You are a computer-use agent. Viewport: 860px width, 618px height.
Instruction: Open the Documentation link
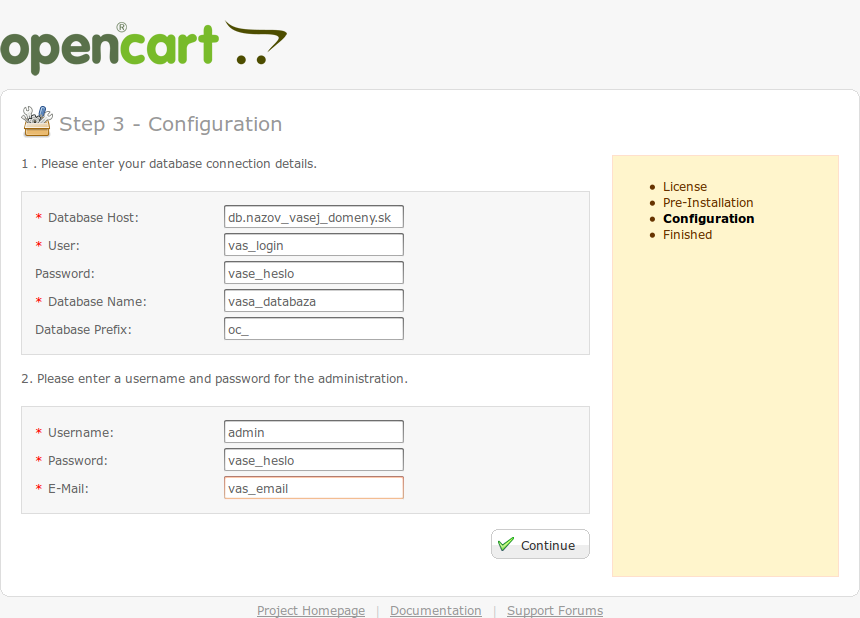pyautogui.click(x=435, y=610)
